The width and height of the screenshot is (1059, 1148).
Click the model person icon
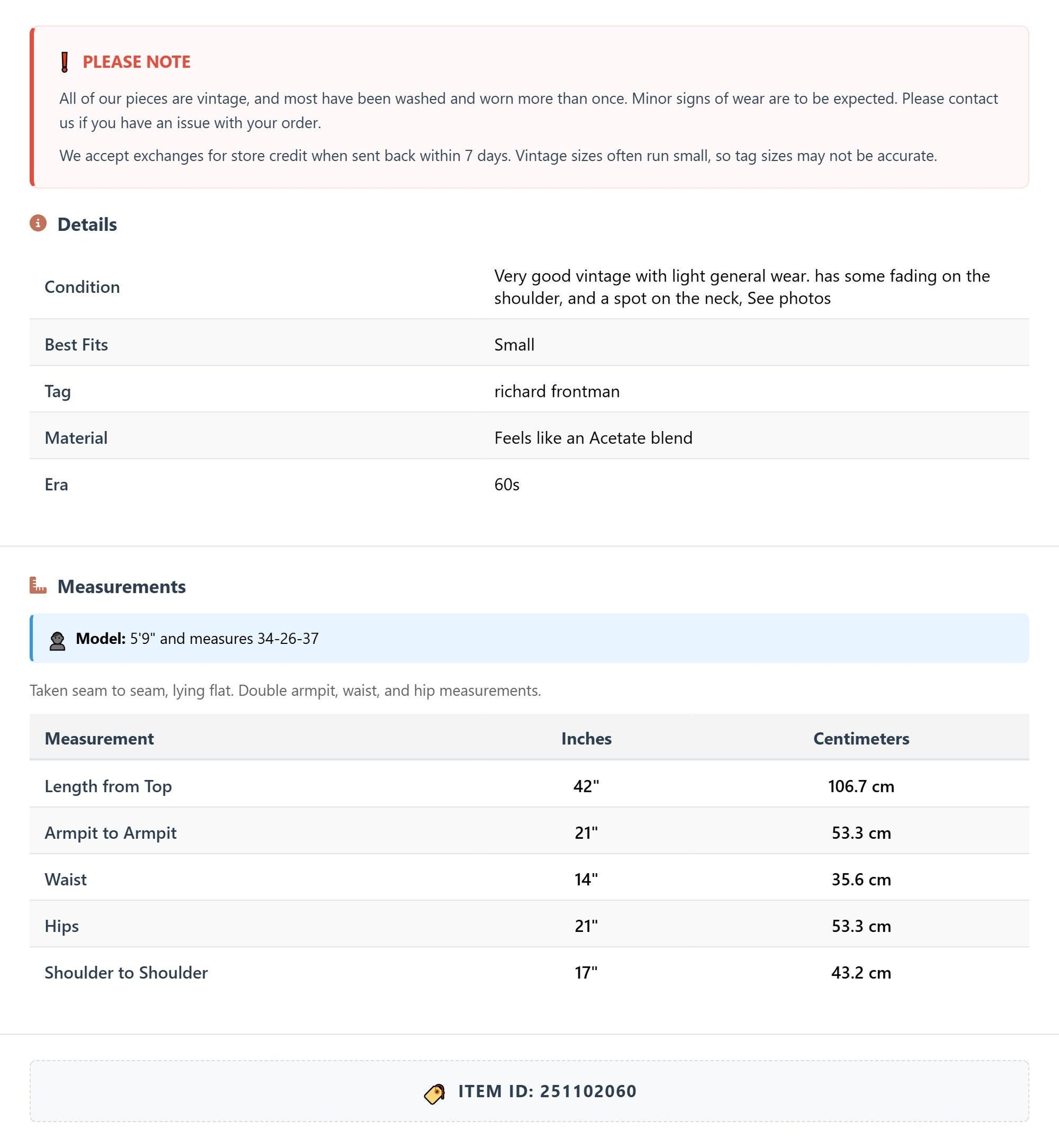57,641
